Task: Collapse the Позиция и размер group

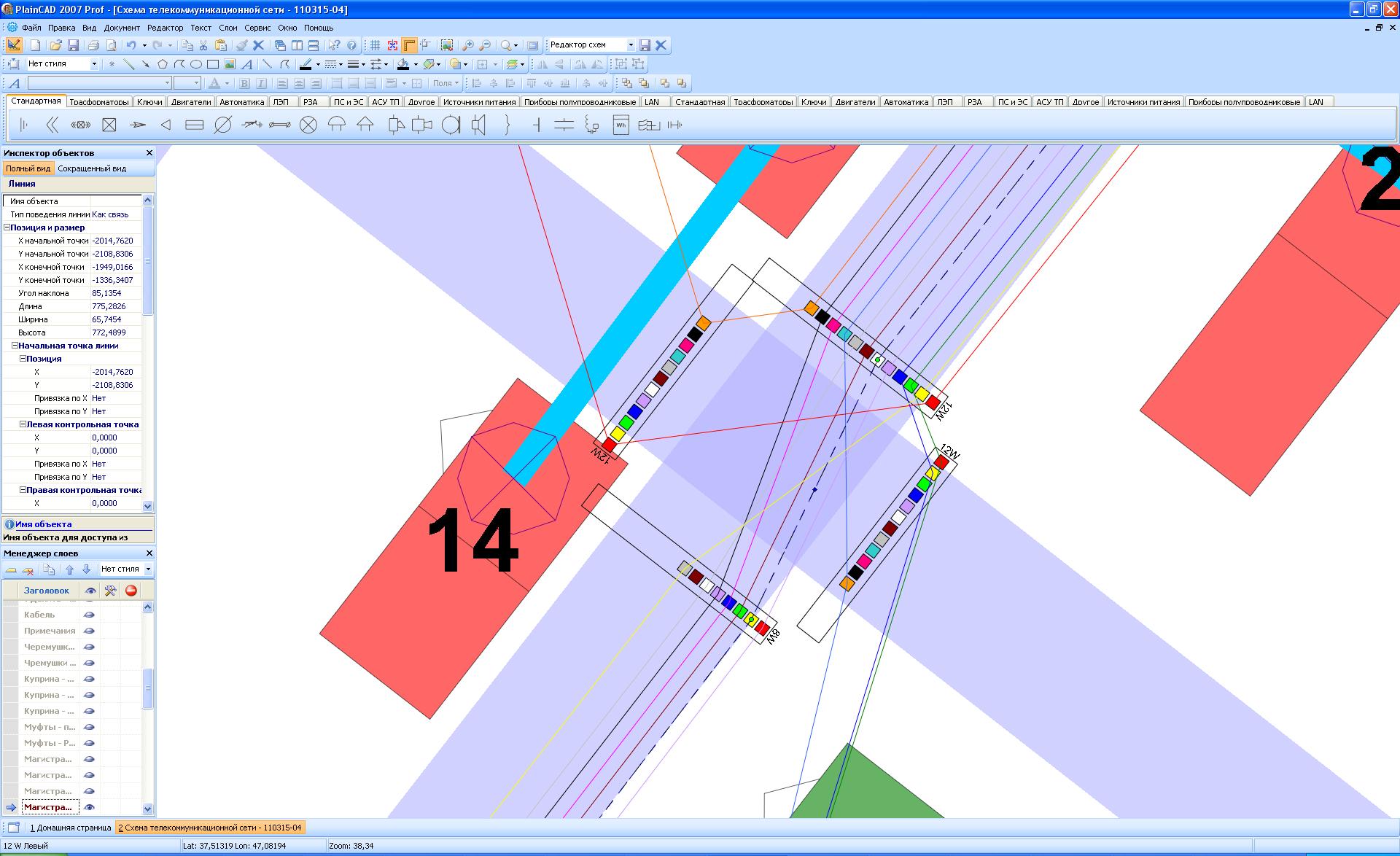Action: tap(7, 227)
